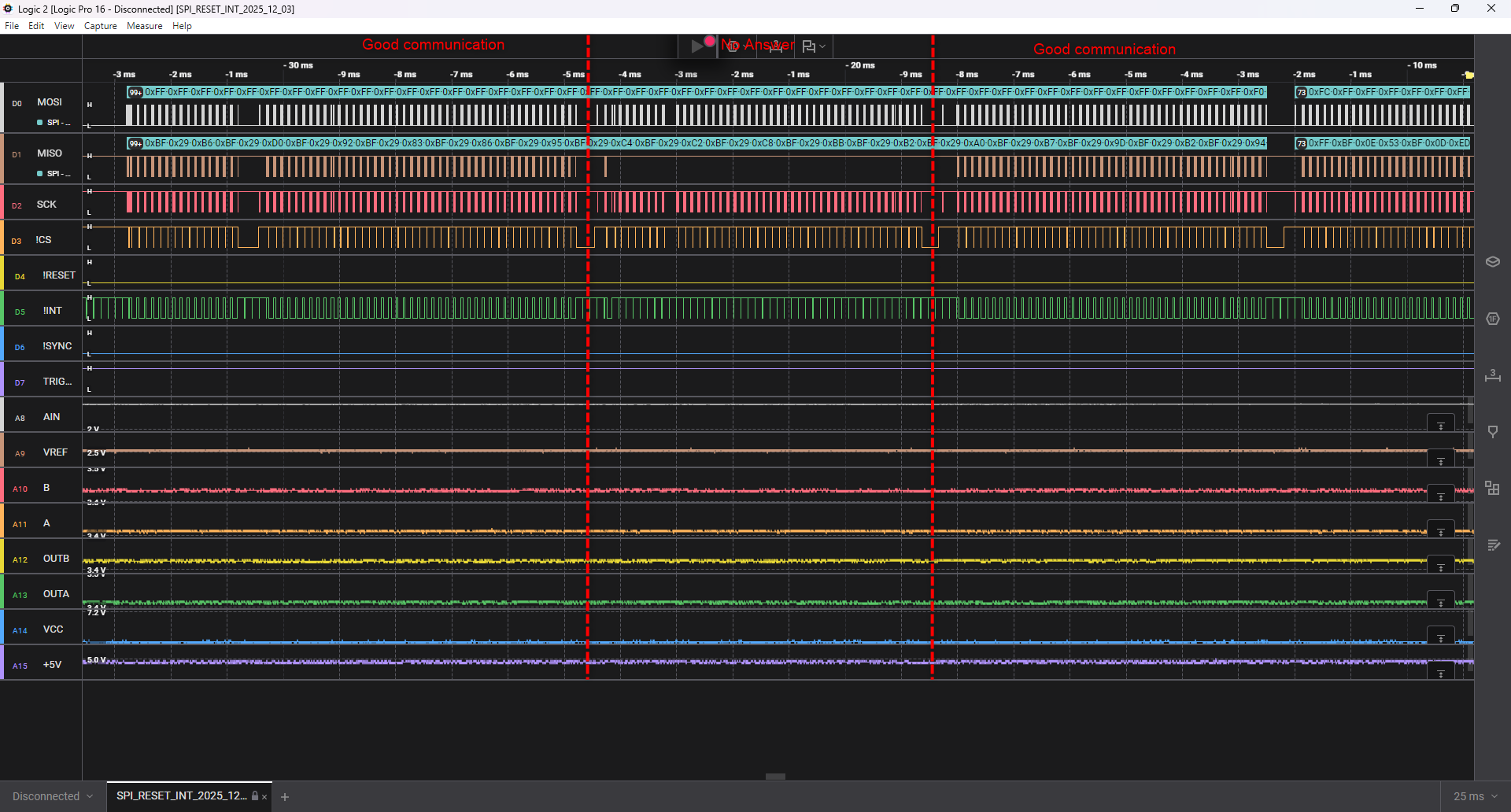Select the OUTB analog channel label
This screenshot has height=812, width=1511.
coord(56,559)
